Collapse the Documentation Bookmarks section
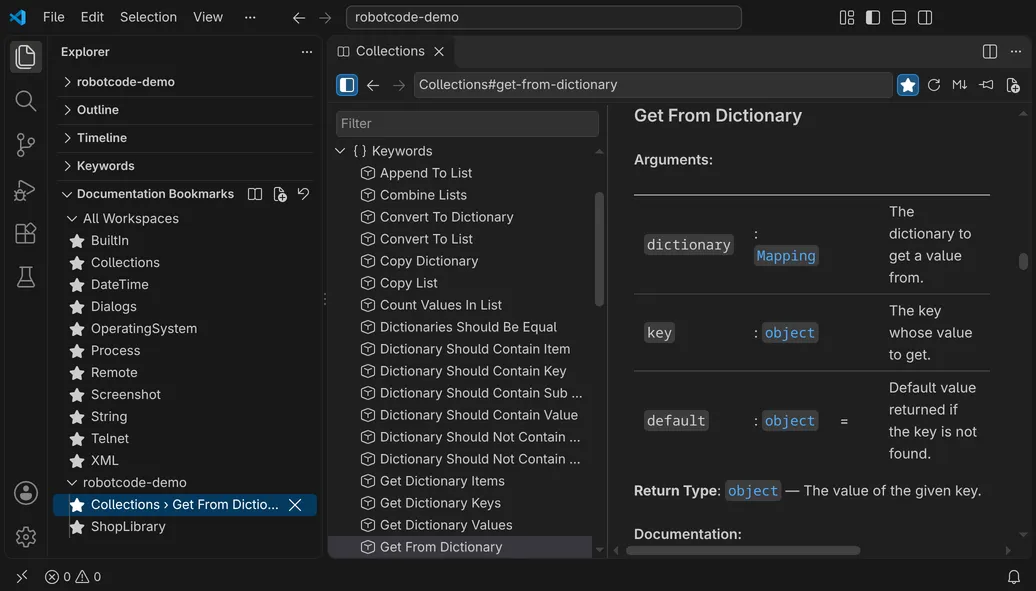Image resolution: width=1036 pixels, height=591 pixels. 67,194
